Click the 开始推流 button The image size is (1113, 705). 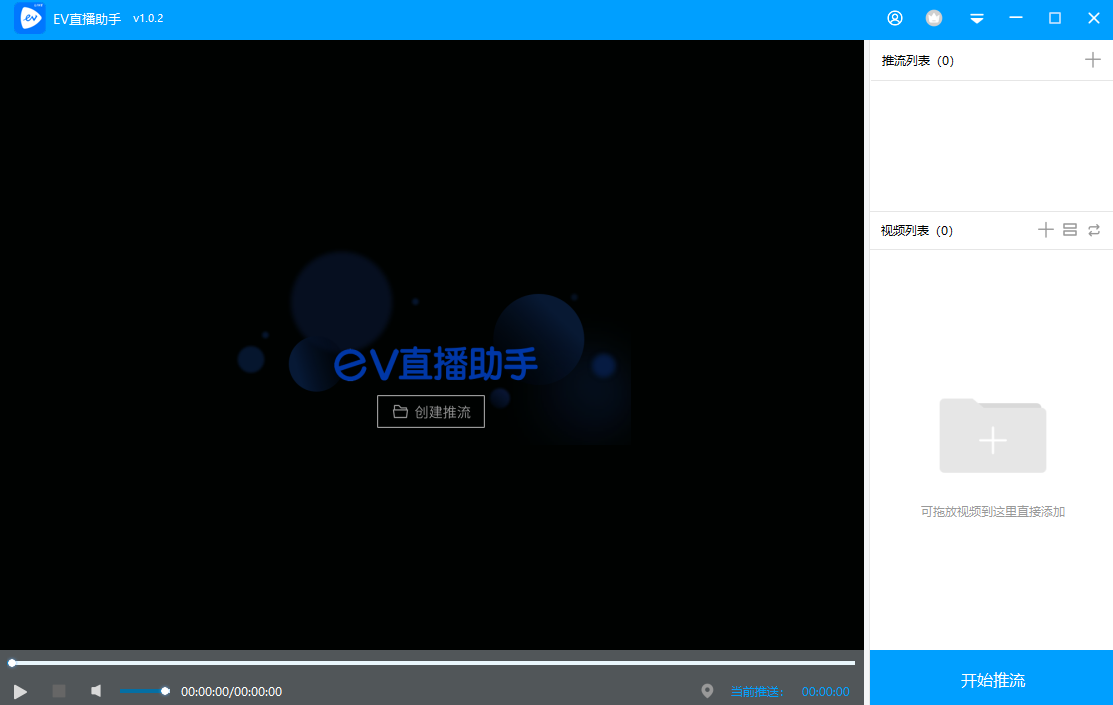click(991, 678)
